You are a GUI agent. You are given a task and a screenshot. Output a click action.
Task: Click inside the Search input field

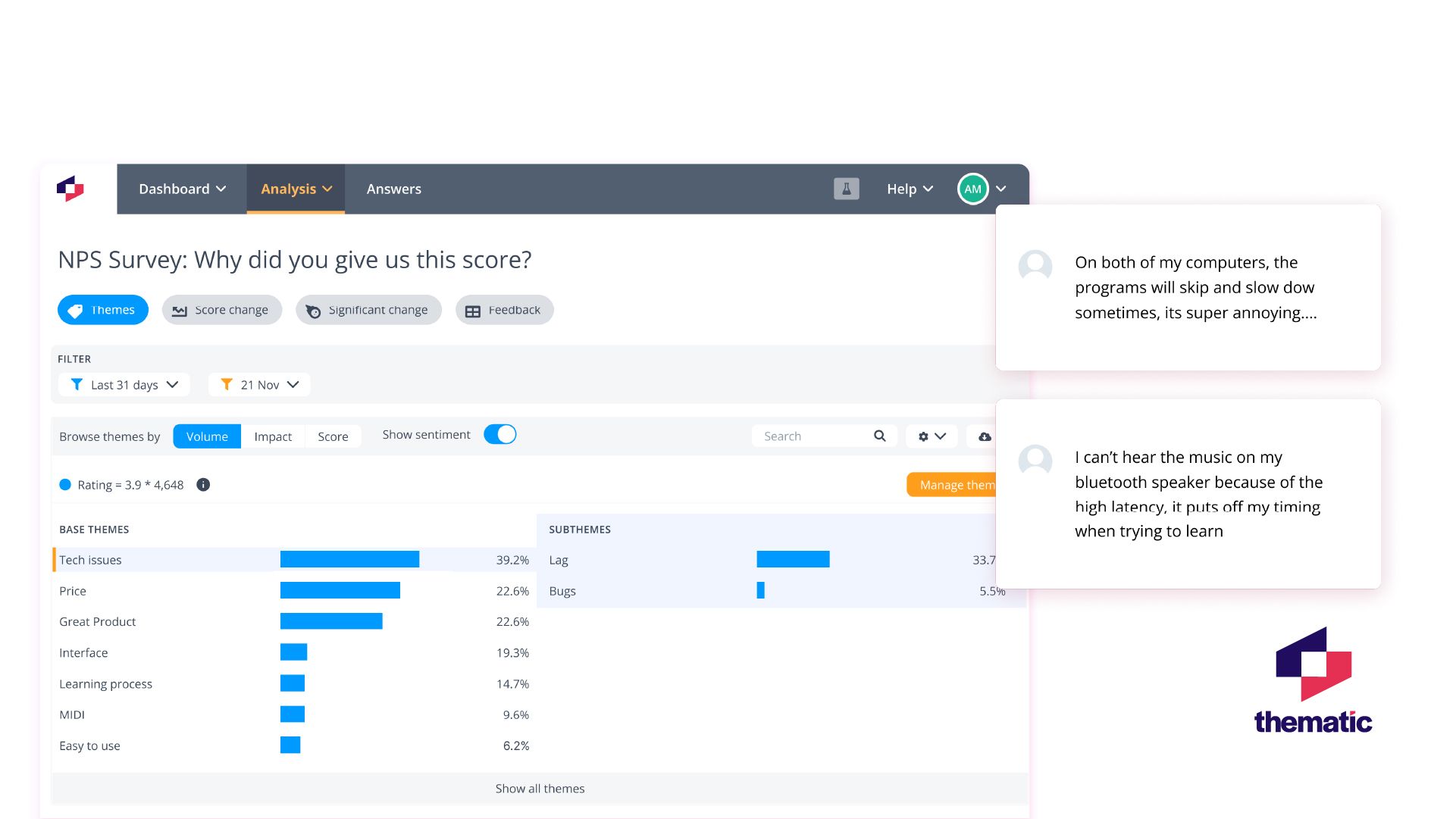[803, 436]
